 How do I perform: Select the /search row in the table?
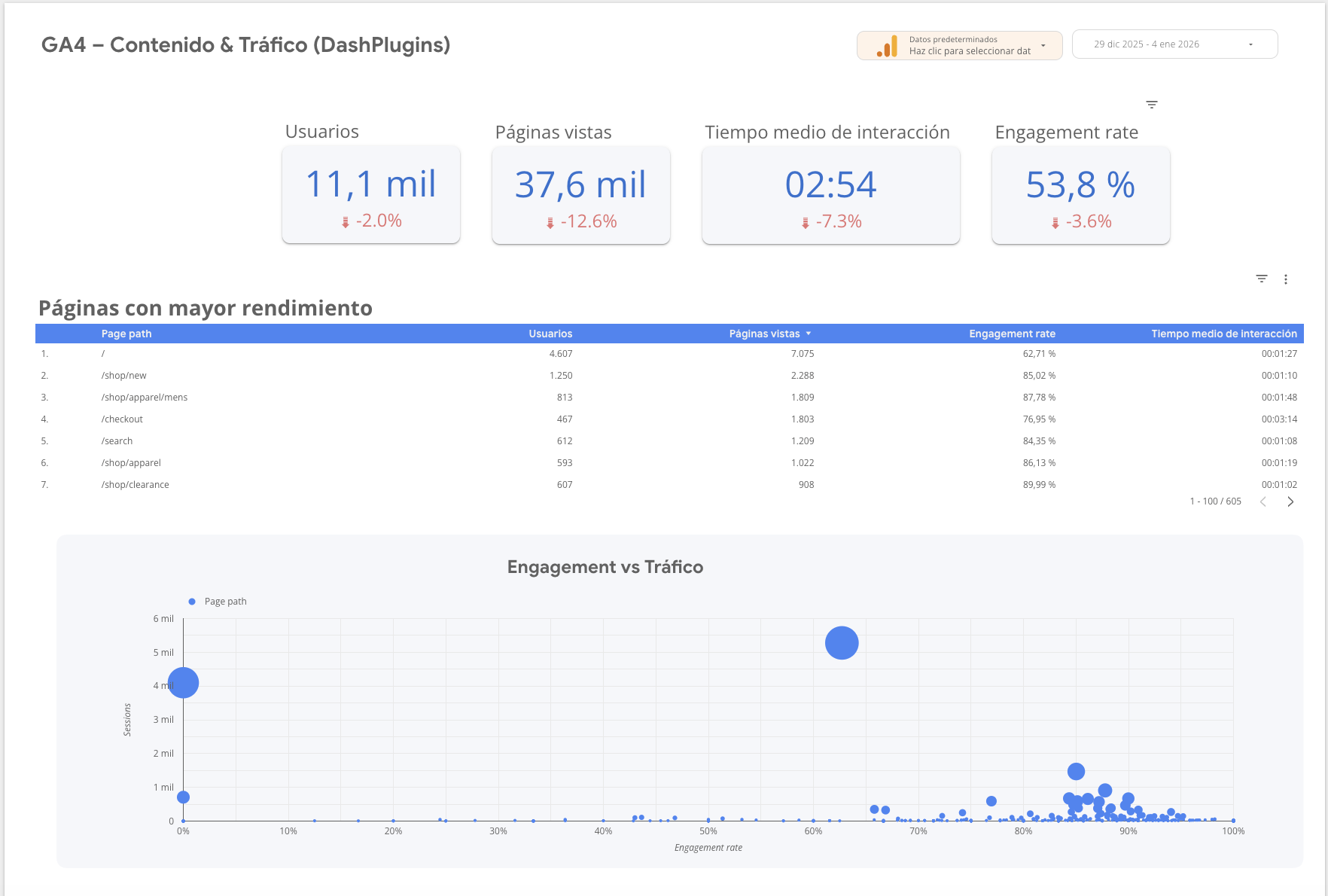(x=117, y=440)
